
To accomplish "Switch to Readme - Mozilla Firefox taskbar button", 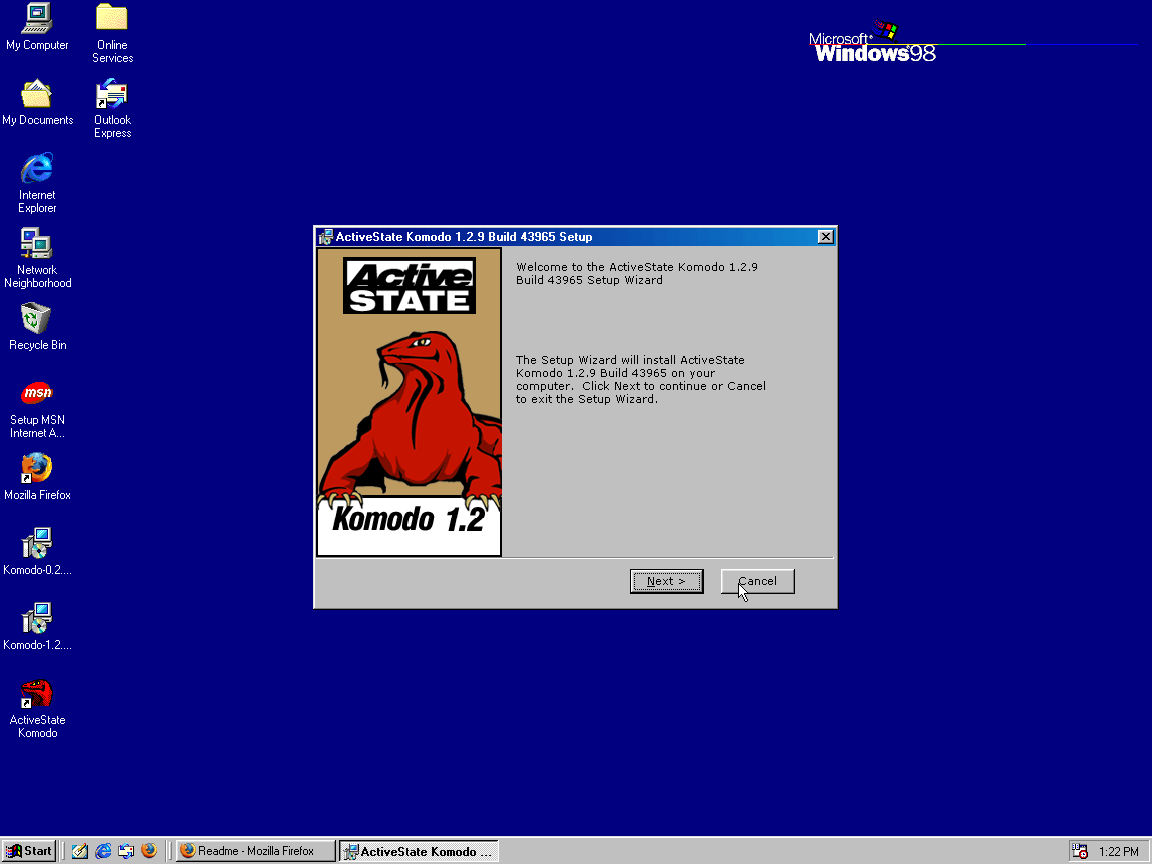I will [256, 851].
